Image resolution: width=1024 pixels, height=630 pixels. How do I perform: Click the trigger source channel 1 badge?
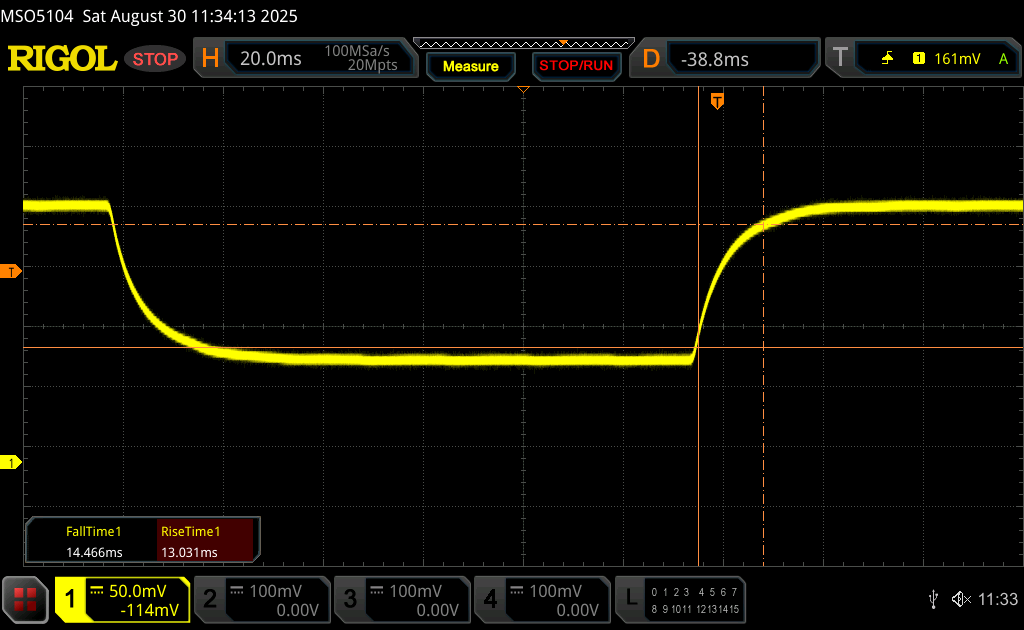click(x=919, y=59)
